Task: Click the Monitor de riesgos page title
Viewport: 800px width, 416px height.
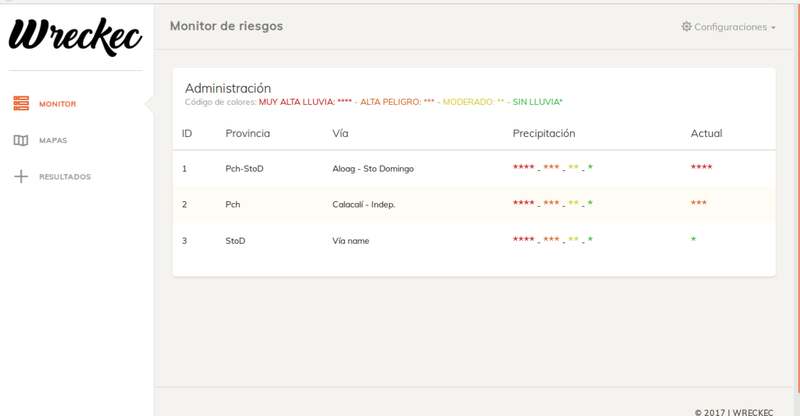Action: tap(226, 26)
